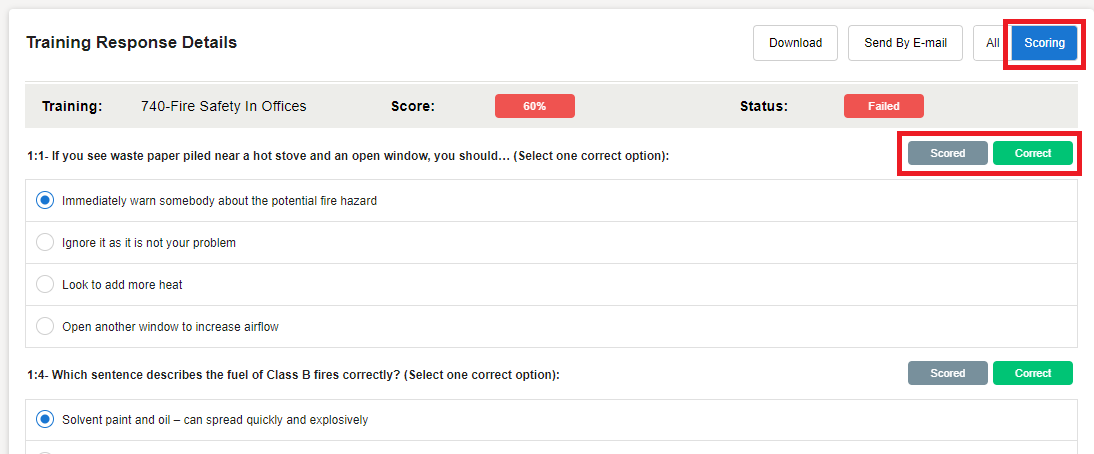Click the red Failed status badge

883,106
